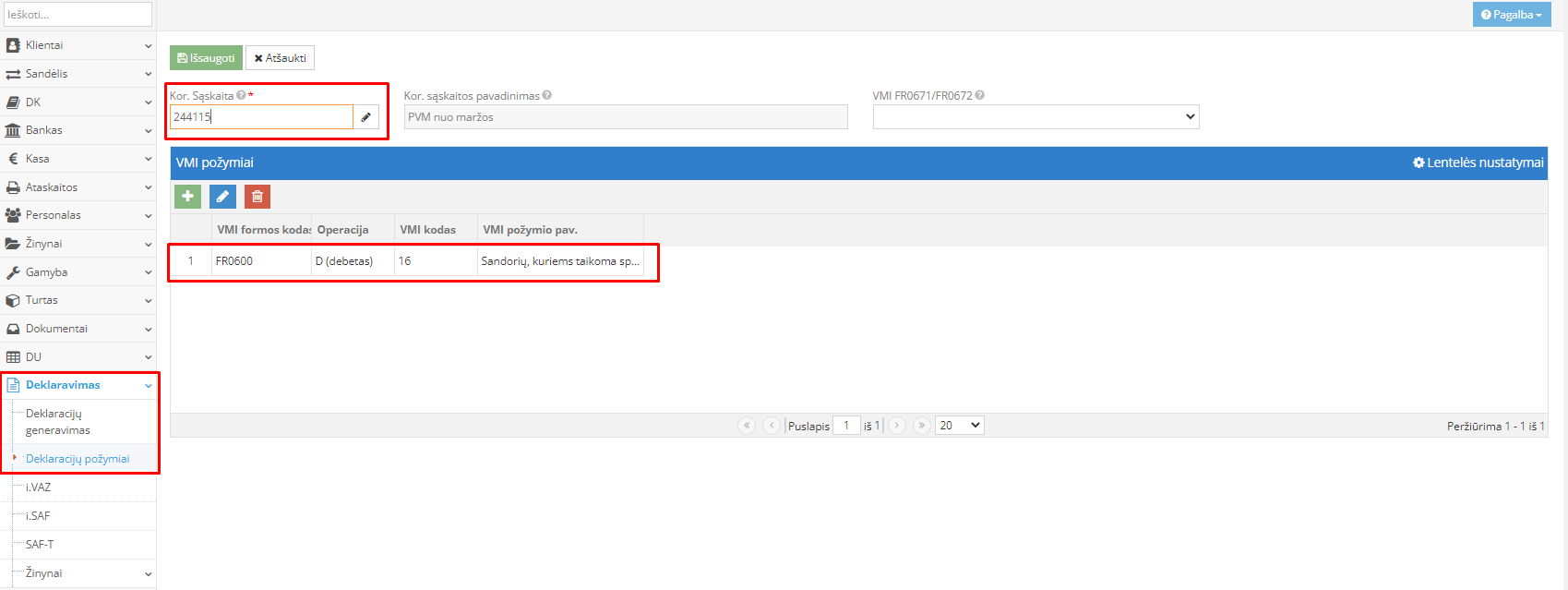Open the rows per page dropdown
Image resolution: width=1568 pixels, height=590 pixels.
coord(959,426)
